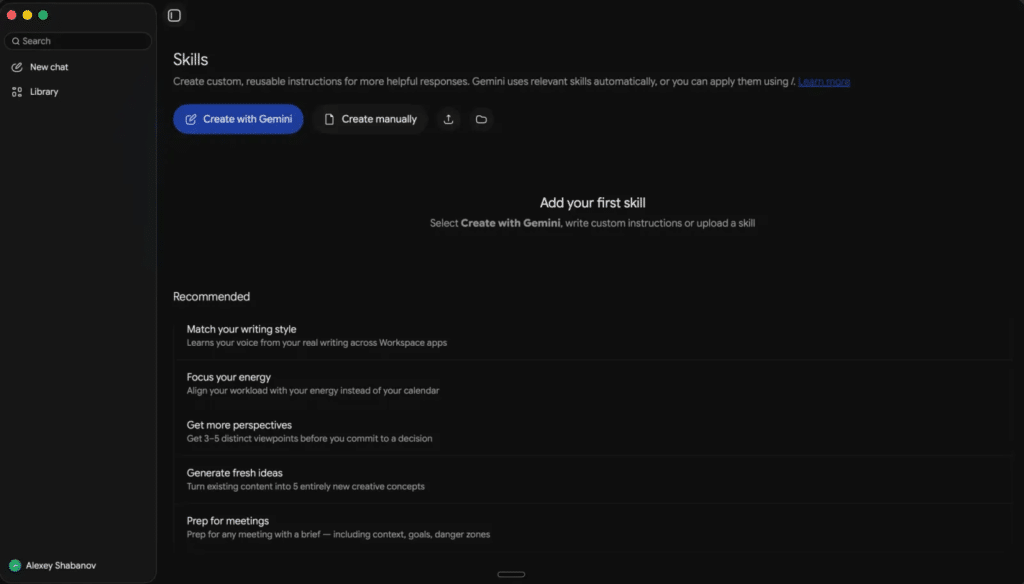The width and height of the screenshot is (1024, 584).
Task: Click the Add your first skill heading
Action: [592, 203]
